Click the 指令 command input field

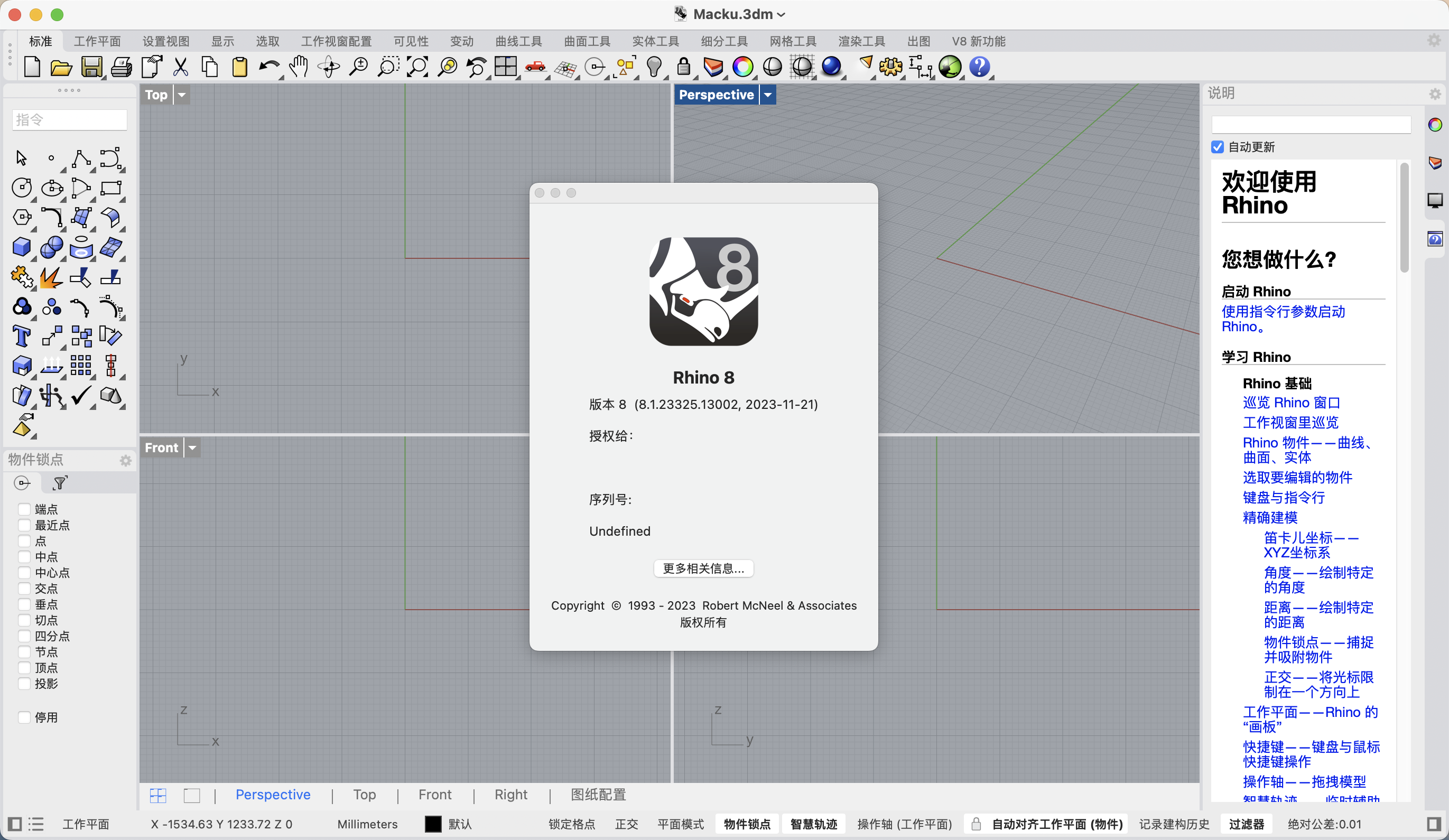69,119
